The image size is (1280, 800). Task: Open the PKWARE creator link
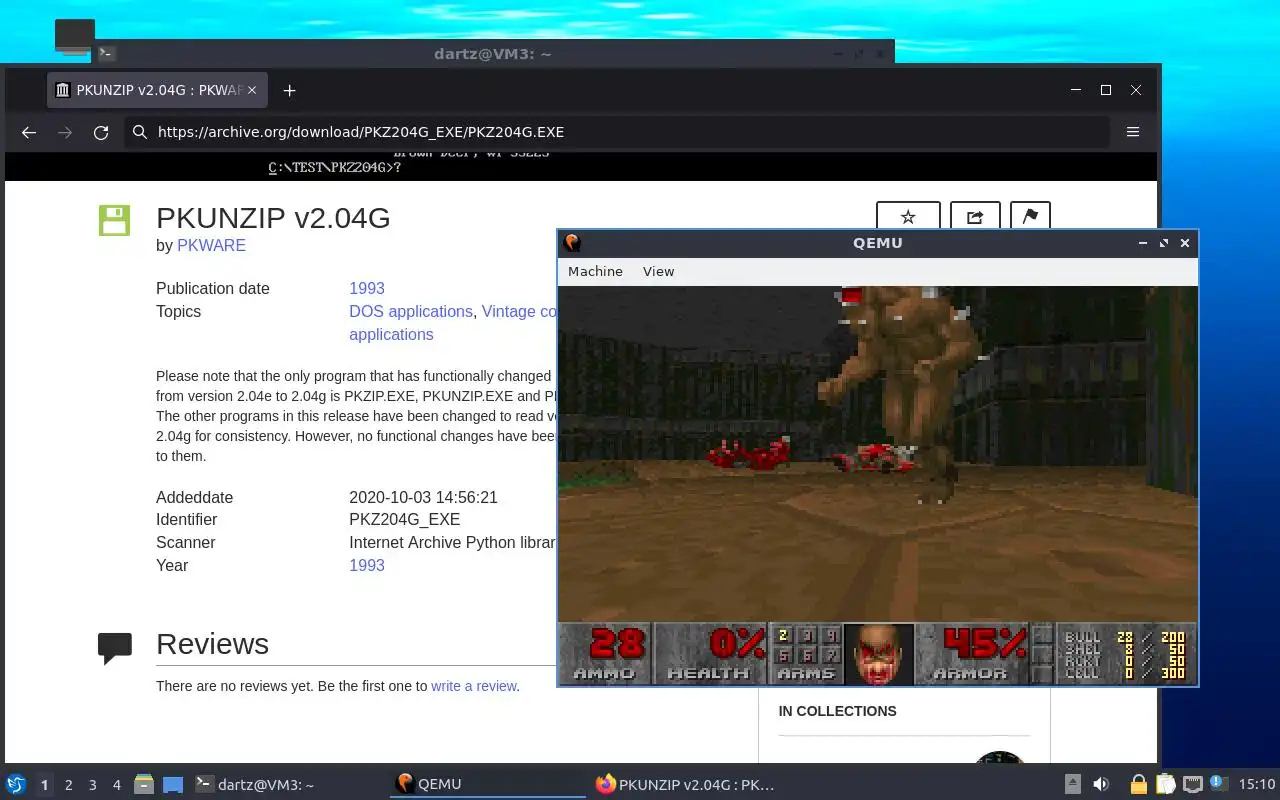[x=211, y=245]
